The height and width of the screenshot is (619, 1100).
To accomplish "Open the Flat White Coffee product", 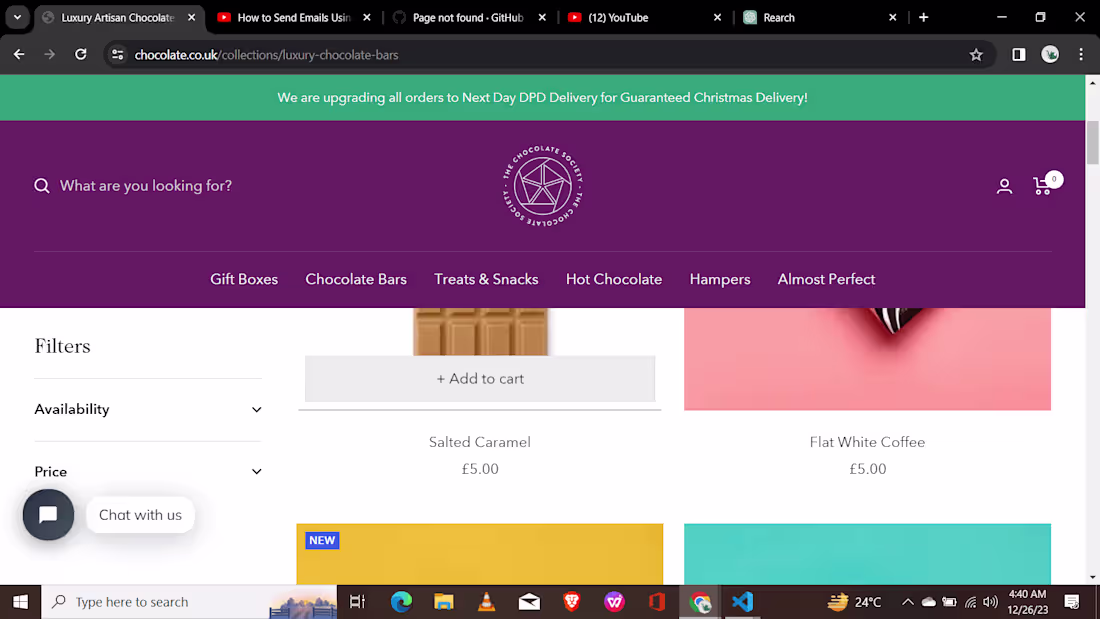I will [x=867, y=441].
